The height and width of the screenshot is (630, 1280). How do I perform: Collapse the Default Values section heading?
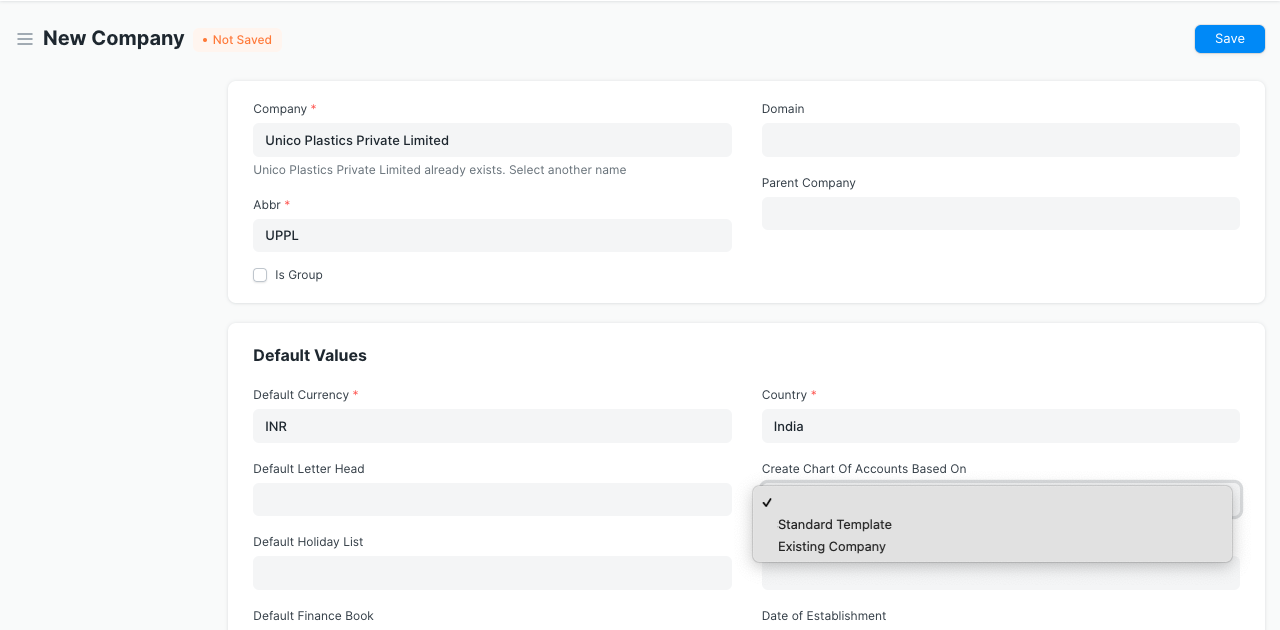coord(310,356)
